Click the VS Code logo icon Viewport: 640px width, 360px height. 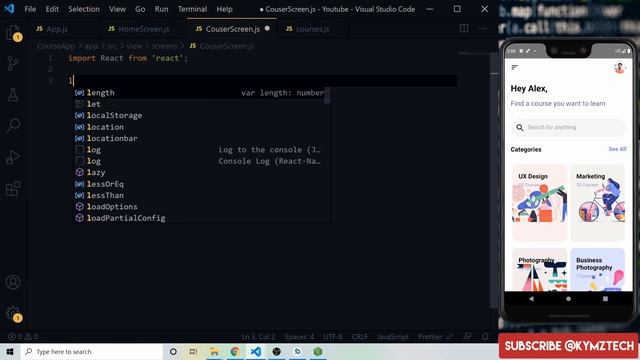[x=9, y=9]
